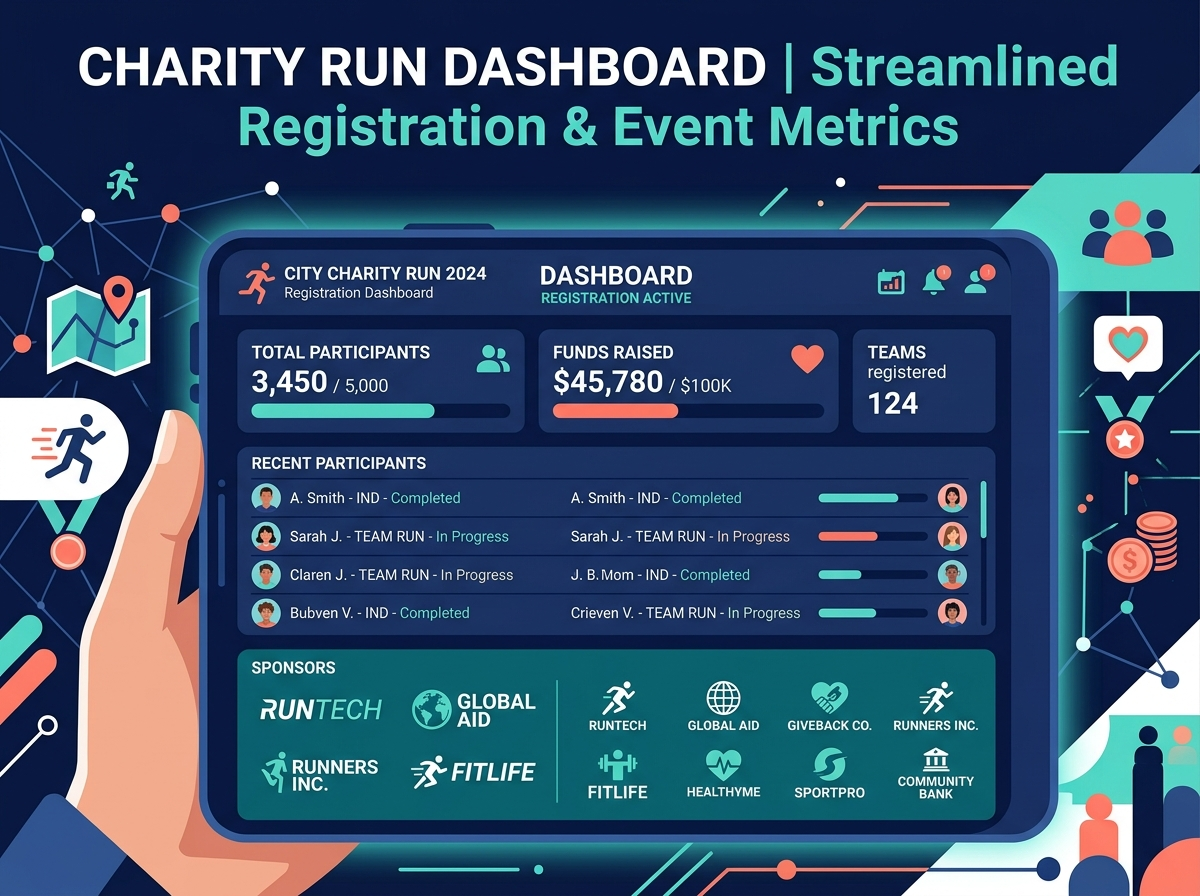
Task: Open the user profile icon in header
Action: (978, 281)
